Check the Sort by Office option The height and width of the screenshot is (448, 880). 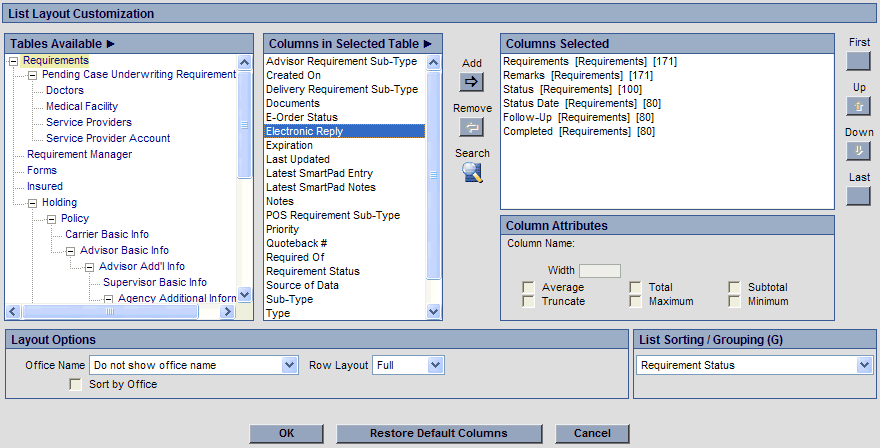tap(75, 384)
